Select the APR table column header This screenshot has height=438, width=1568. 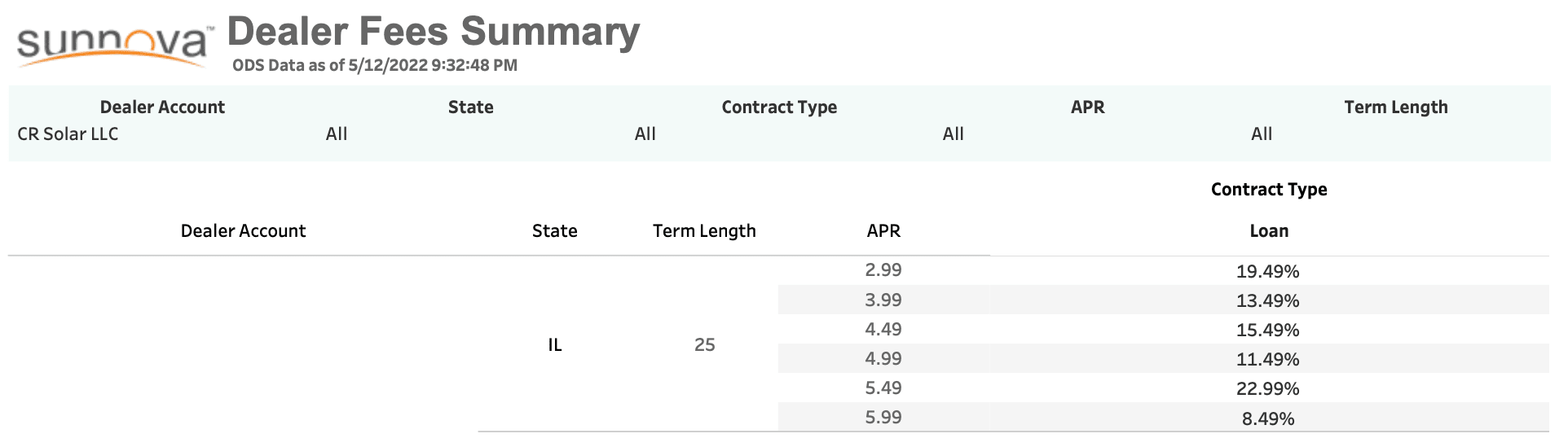[883, 231]
